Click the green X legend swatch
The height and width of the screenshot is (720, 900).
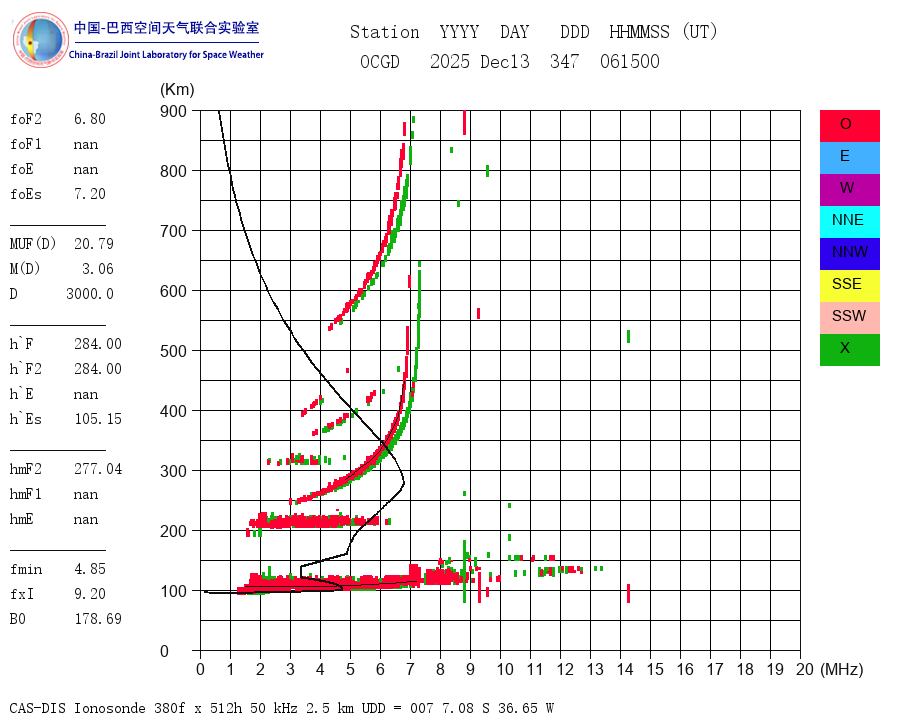(x=849, y=350)
